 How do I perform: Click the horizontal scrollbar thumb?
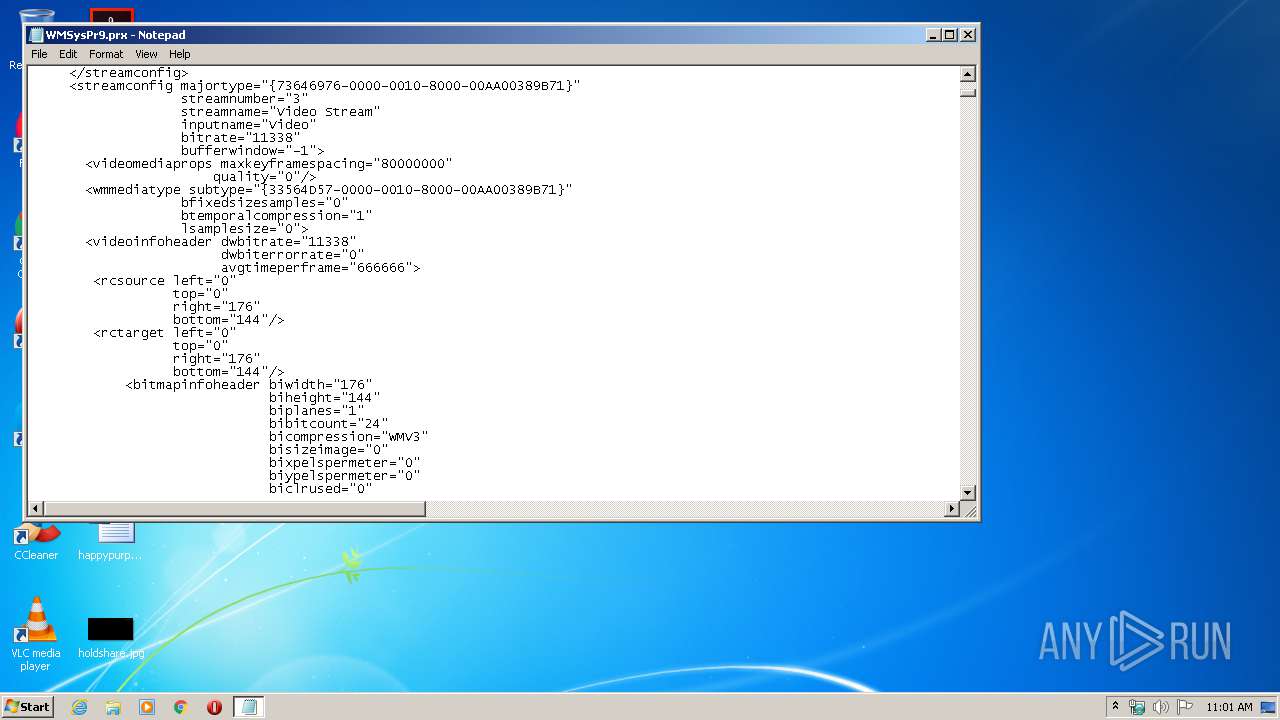click(234, 509)
